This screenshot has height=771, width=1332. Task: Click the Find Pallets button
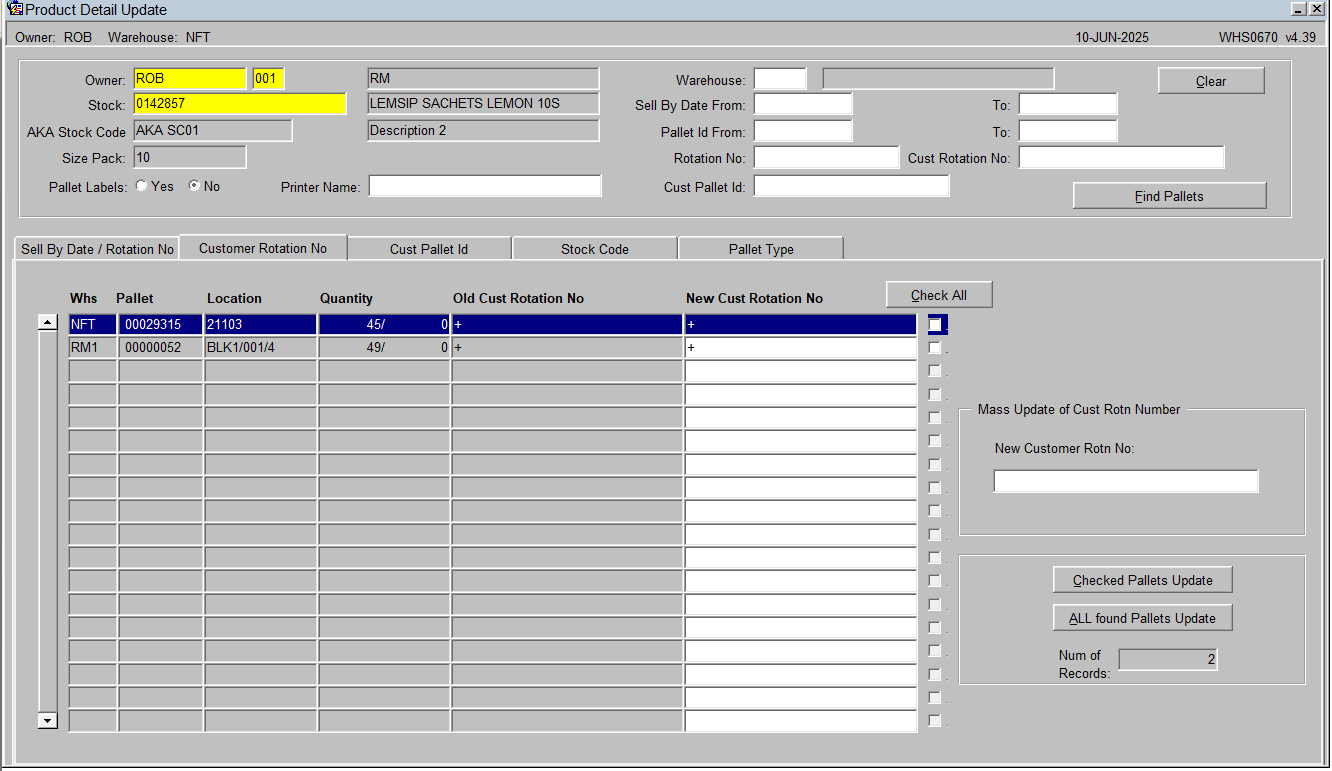(x=1169, y=196)
